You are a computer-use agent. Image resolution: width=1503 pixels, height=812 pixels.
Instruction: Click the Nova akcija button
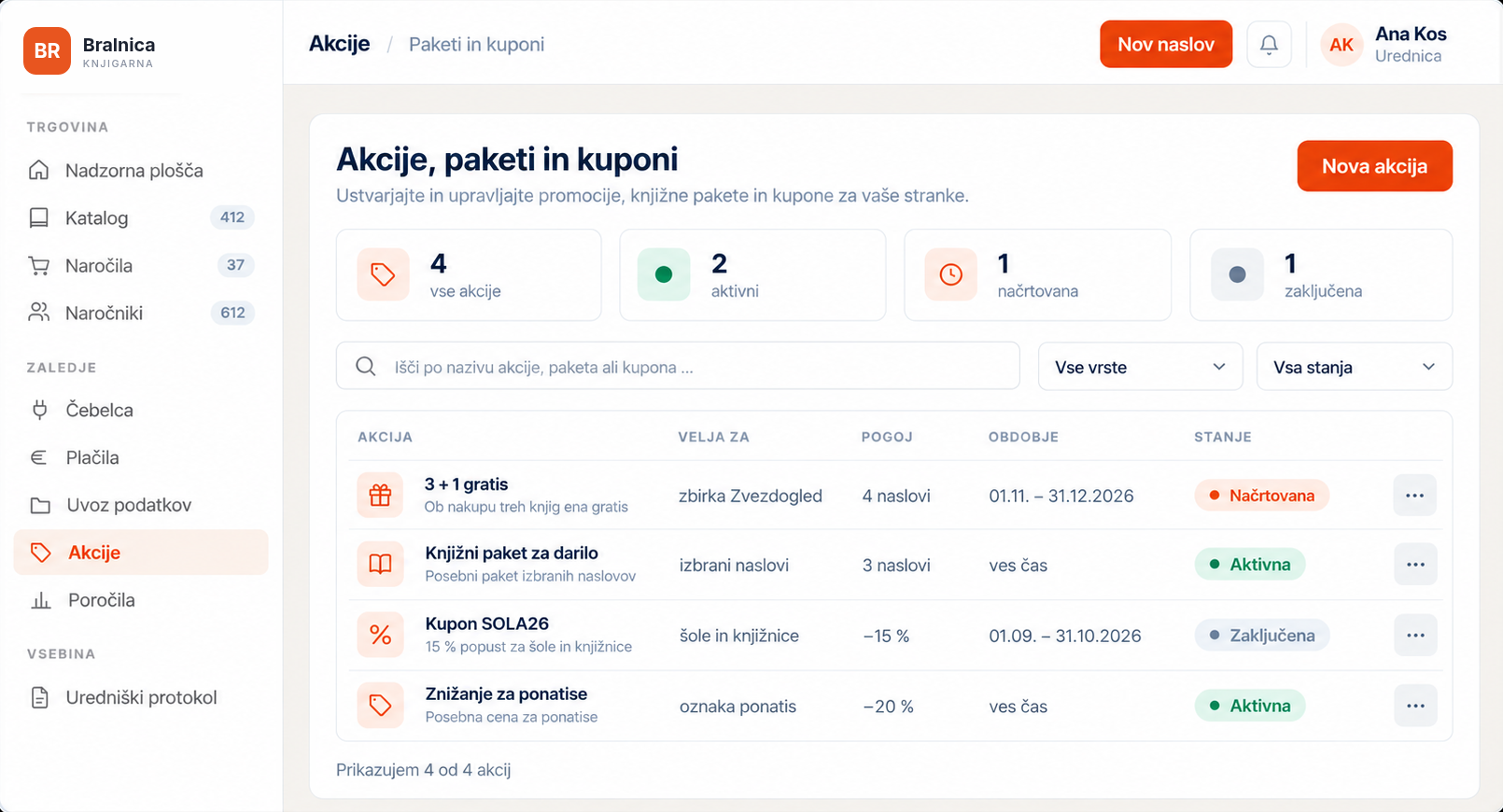[1374, 166]
